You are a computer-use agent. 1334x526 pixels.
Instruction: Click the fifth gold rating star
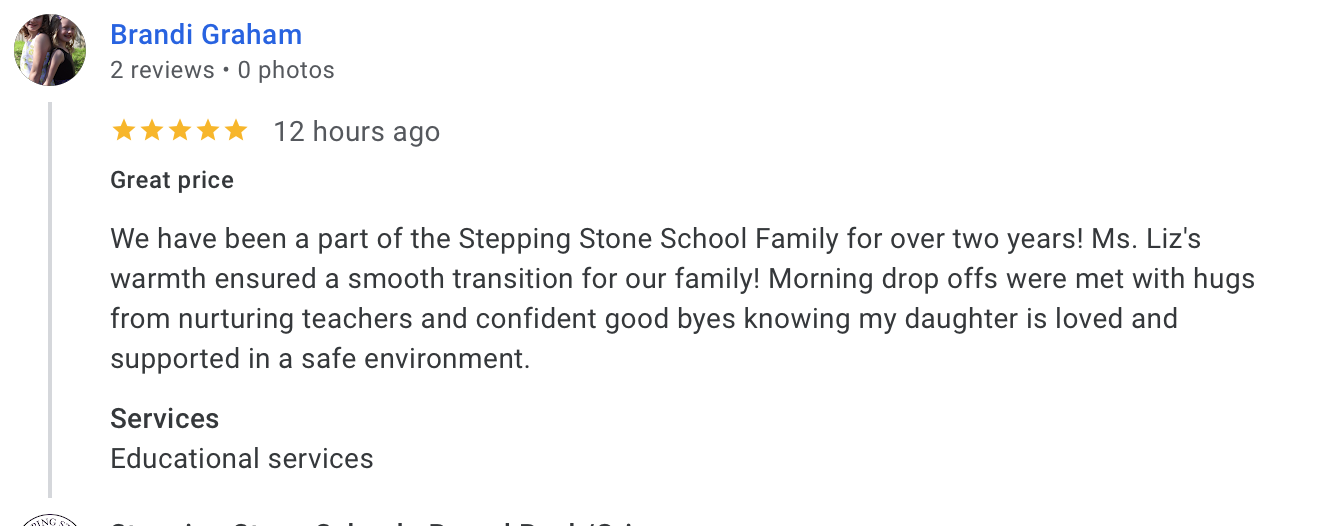(236, 131)
